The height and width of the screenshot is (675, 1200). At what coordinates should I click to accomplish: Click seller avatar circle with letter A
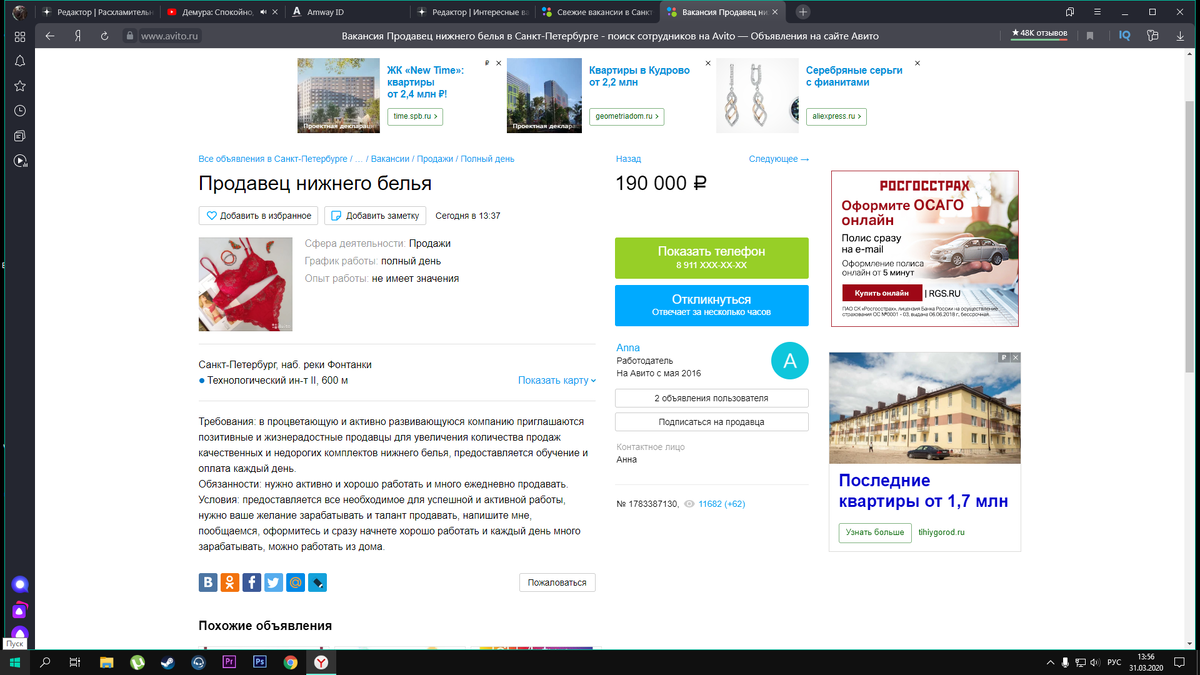(790, 361)
